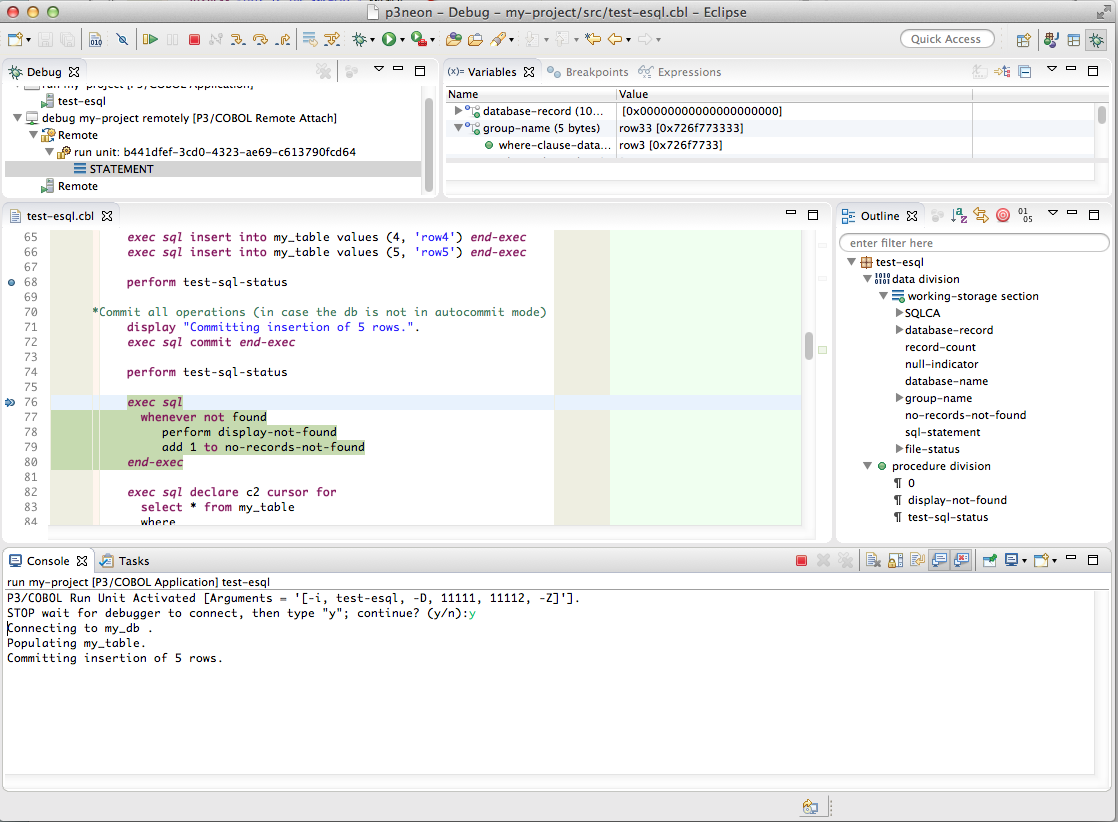Screen dimensions: 1118x822
Task: Open the Back history dropdown arrow
Action: [628, 40]
